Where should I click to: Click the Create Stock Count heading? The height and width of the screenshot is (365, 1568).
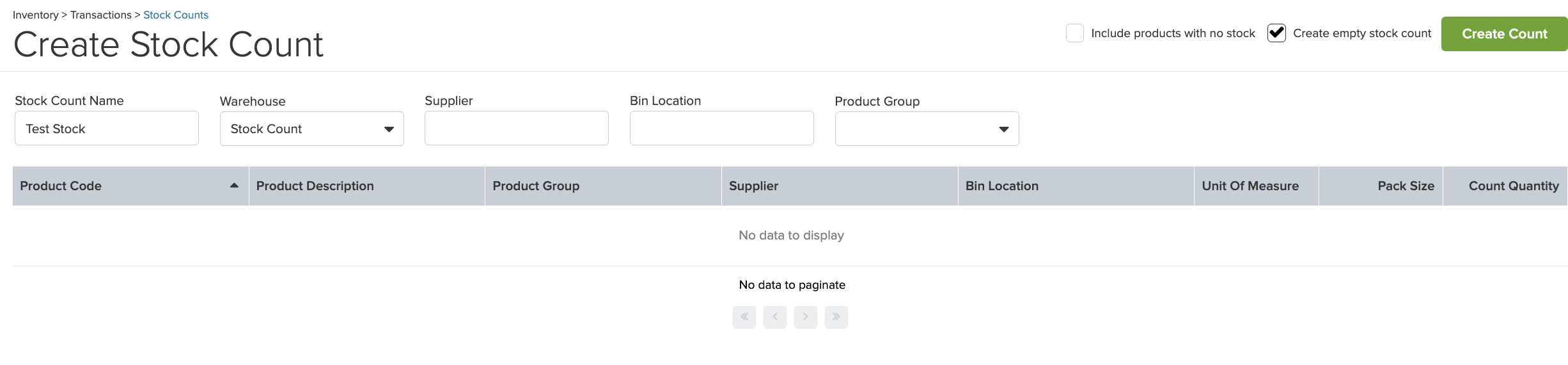pos(169,44)
